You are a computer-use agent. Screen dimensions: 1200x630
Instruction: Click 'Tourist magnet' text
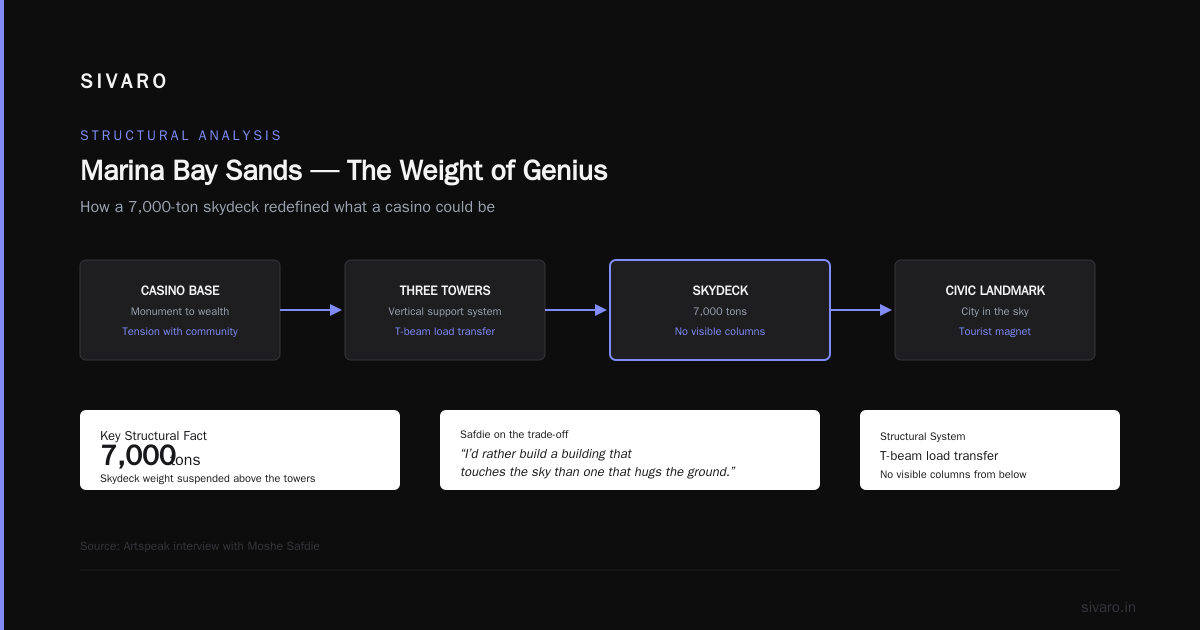click(x=995, y=331)
